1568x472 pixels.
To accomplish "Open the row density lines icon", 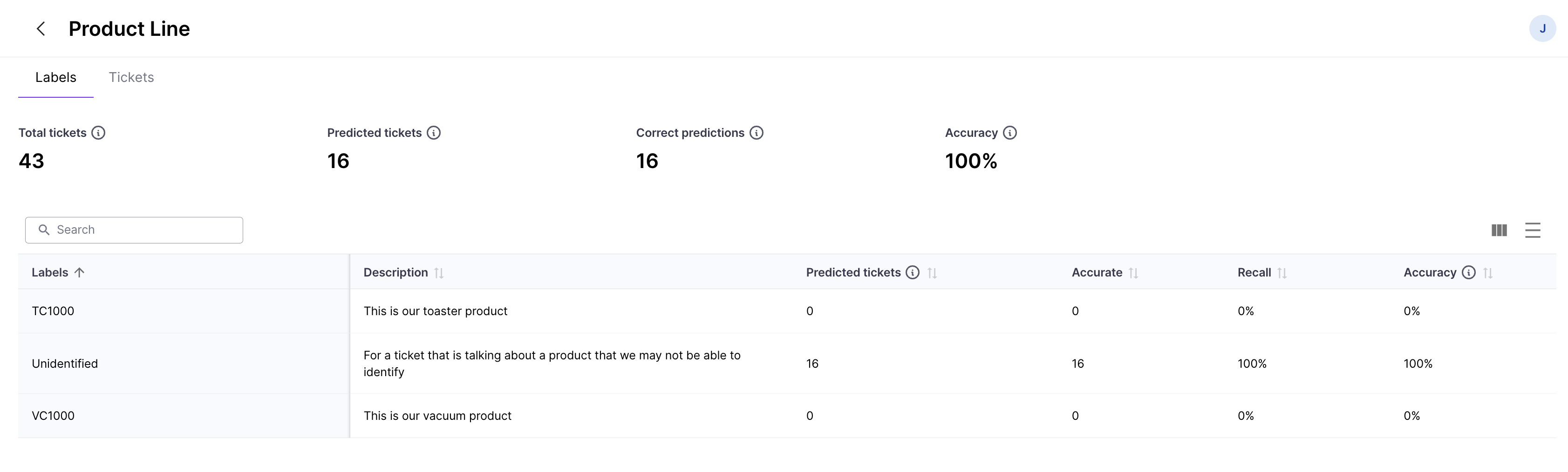I will [1533, 230].
